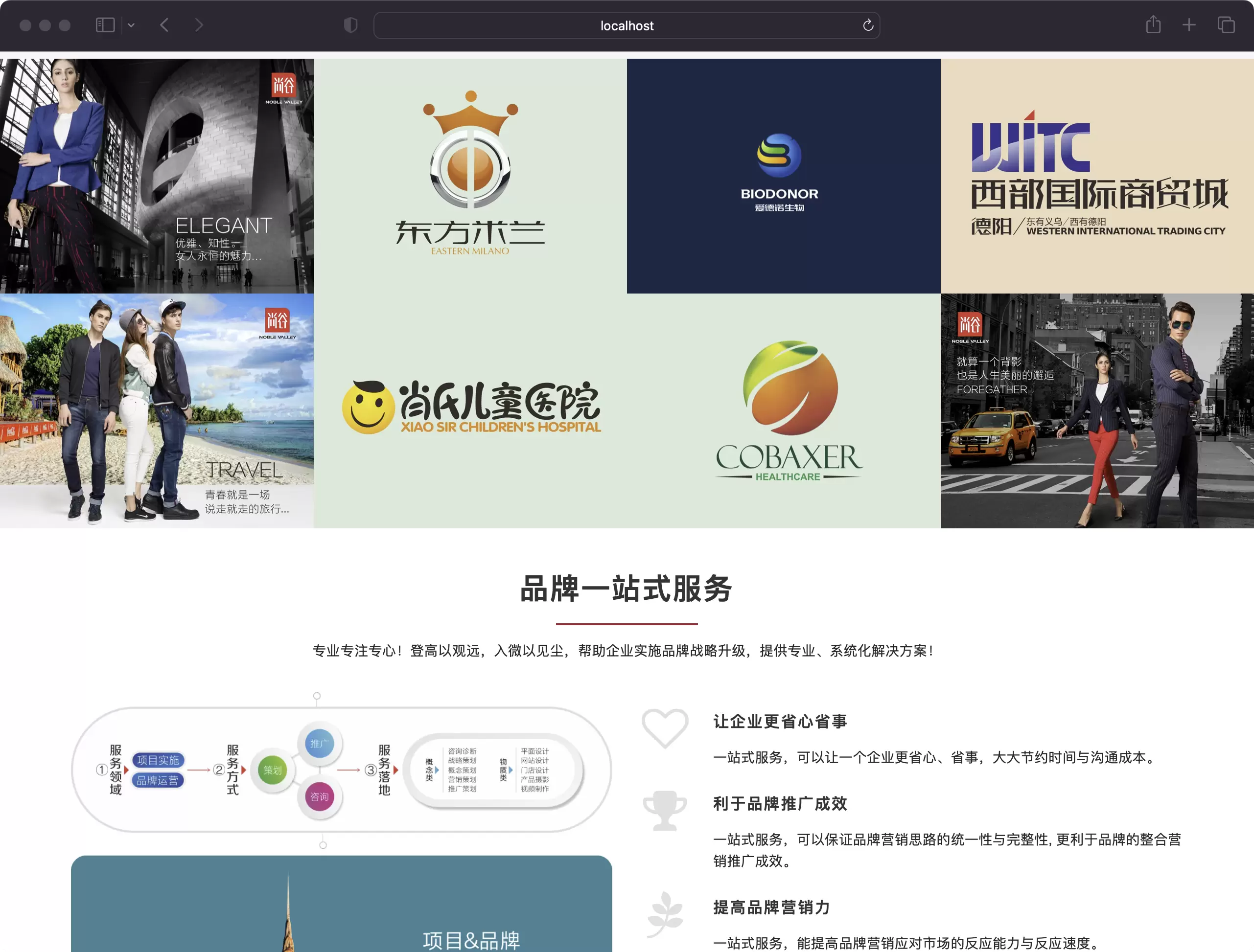
Task: Click the 服务领域 label in the diagram
Action: pyautogui.click(x=116, y=770)
